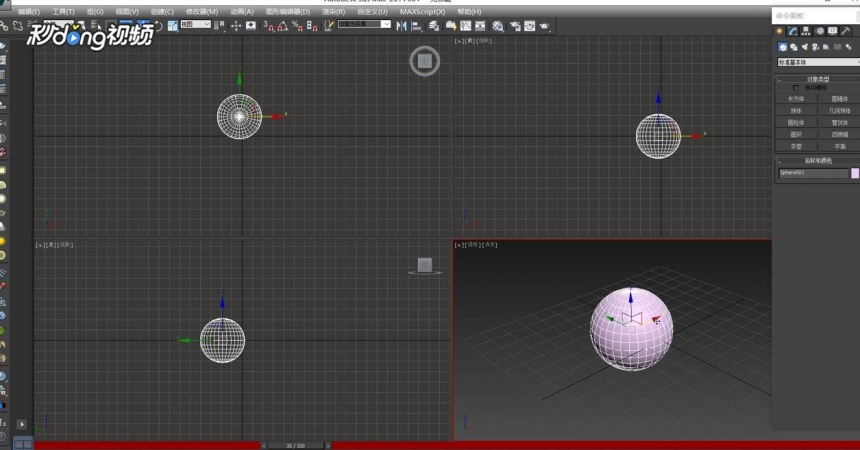Click the GeoSphere (几何球体) button
The height and width of the screenshot is (450, 860).
839,111
